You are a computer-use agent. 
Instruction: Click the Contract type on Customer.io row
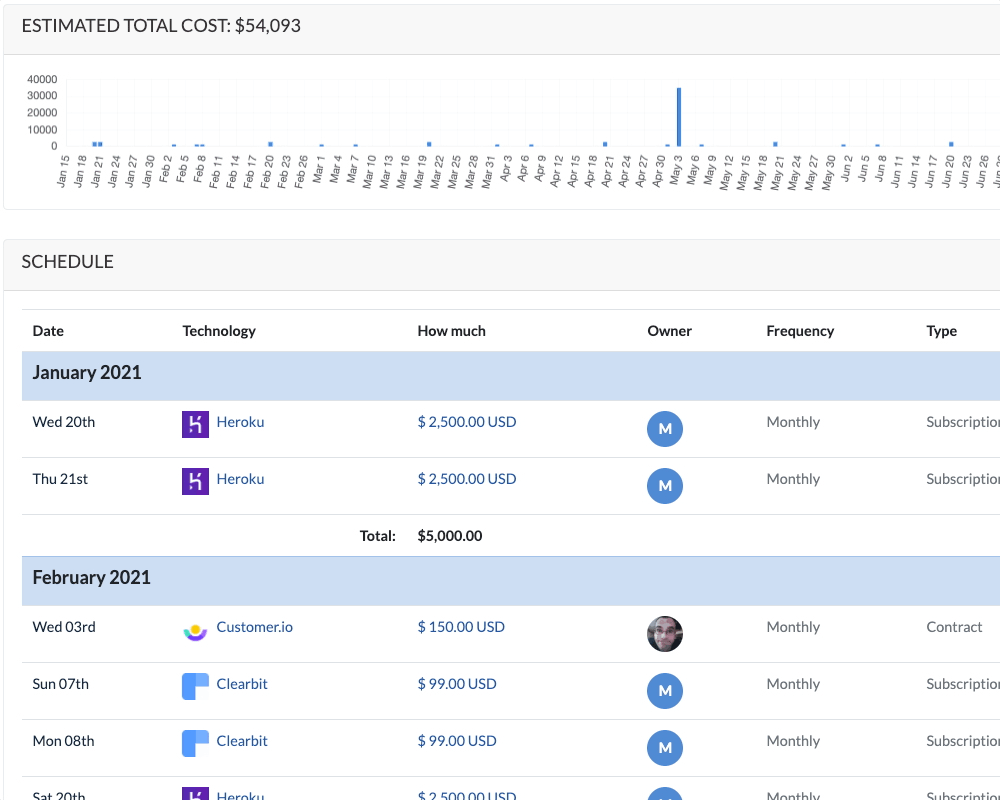pos(953,626)
